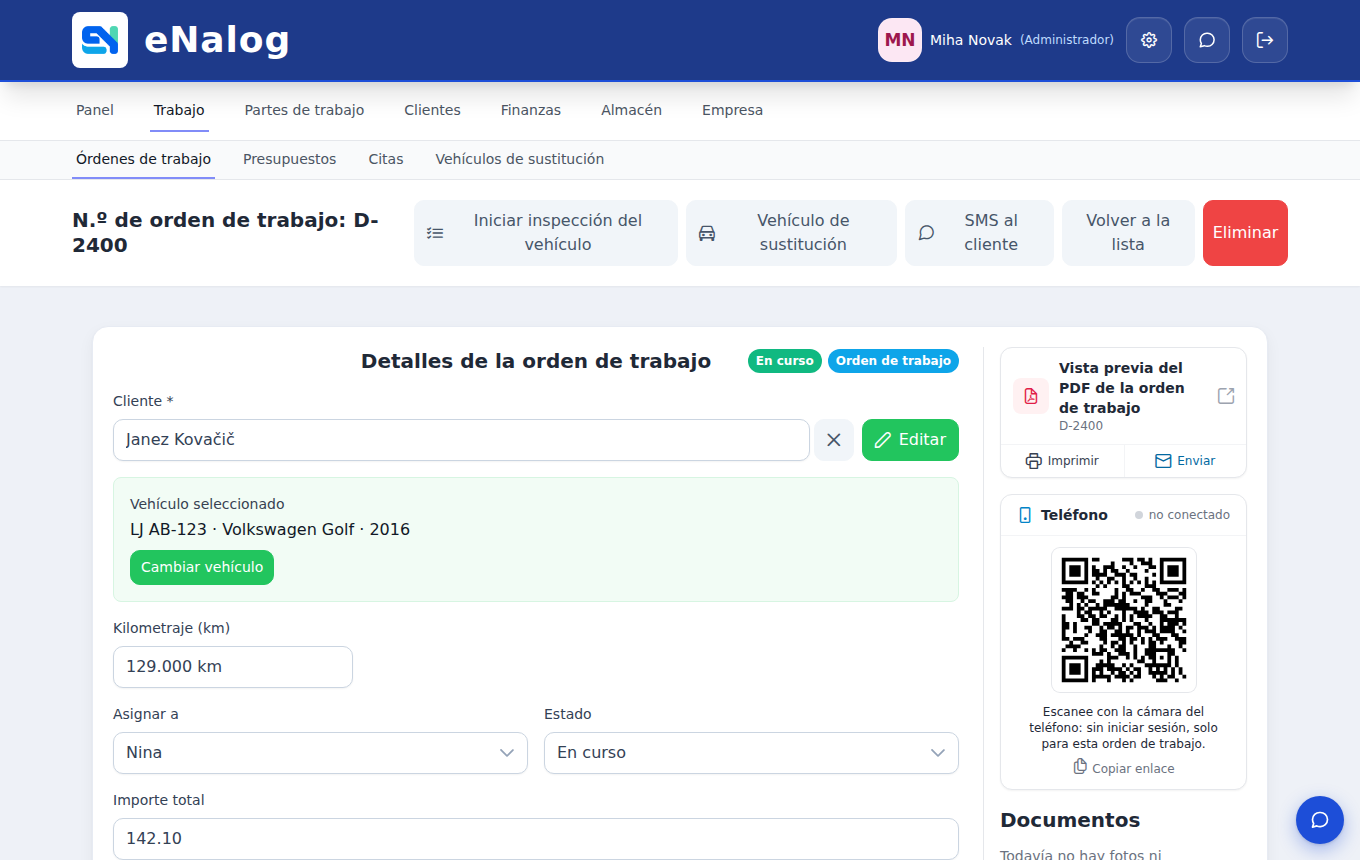Image resolution: width=1360 pixels, height=860 pixels.
Task: Click the Teléfono phone icon
Action: (x=1025, y=515)
